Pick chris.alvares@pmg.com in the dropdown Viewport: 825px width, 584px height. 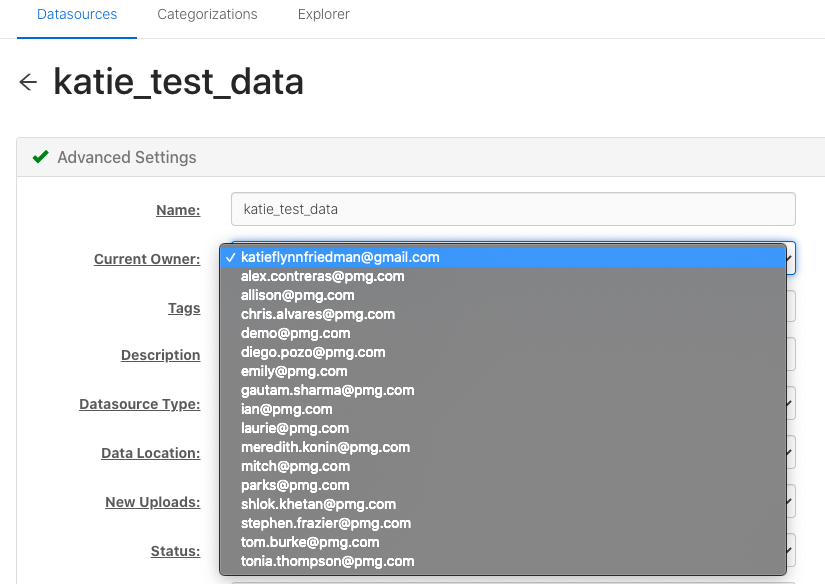pyautogui.click(x=503, y=314)
